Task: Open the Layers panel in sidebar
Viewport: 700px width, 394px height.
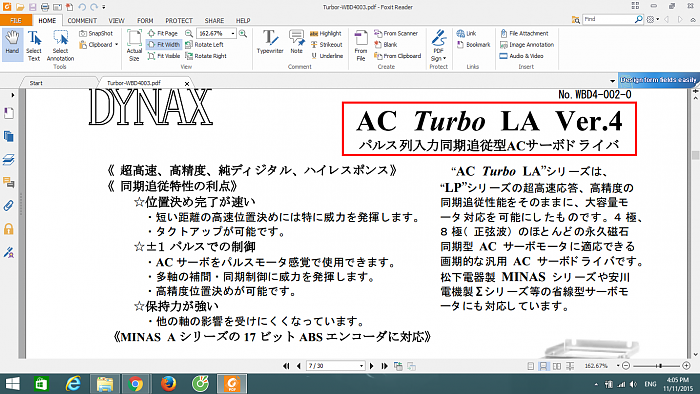Action: (8, 159)
